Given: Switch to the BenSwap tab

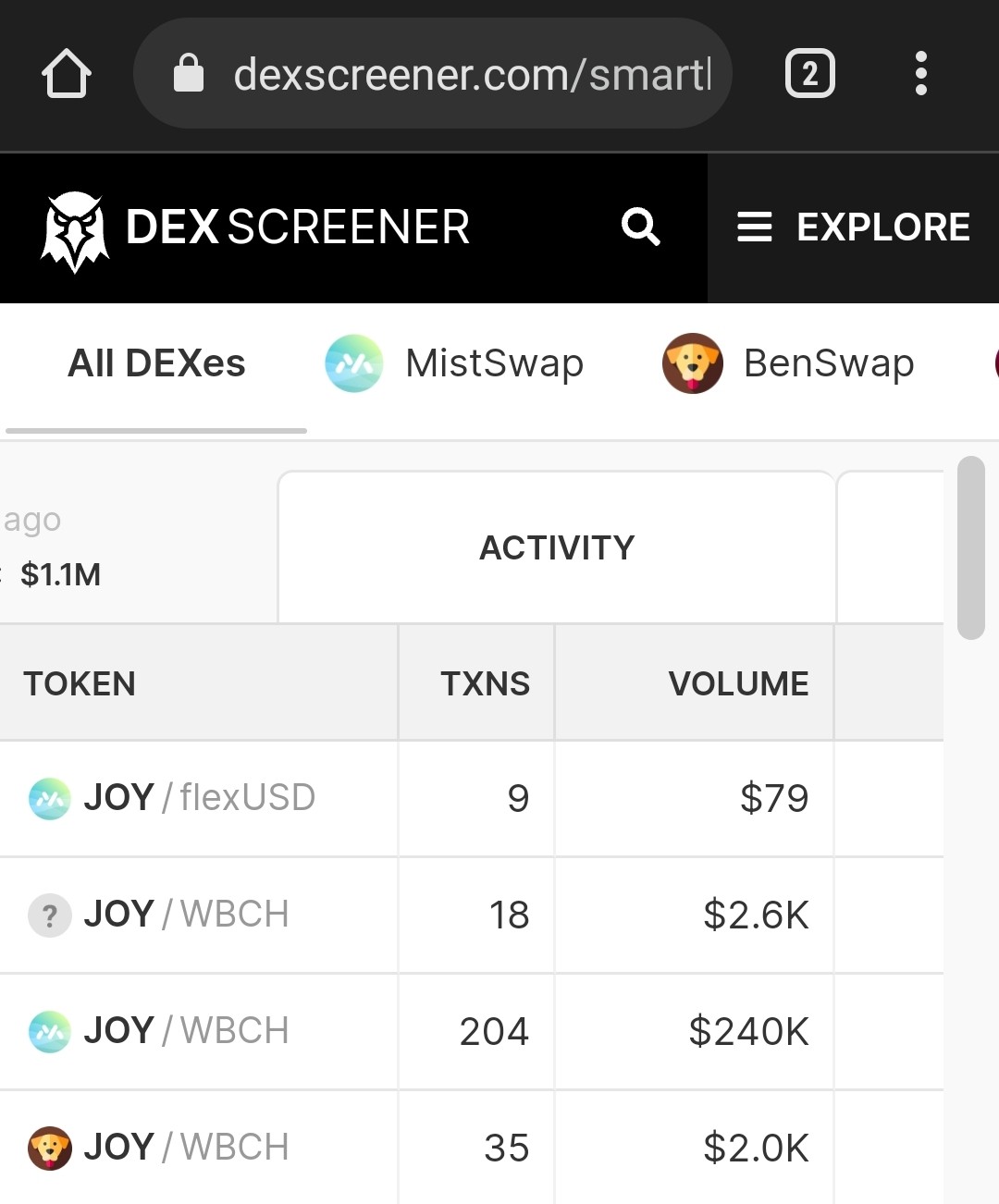Looking at the screenshot, I should [788, 363].
